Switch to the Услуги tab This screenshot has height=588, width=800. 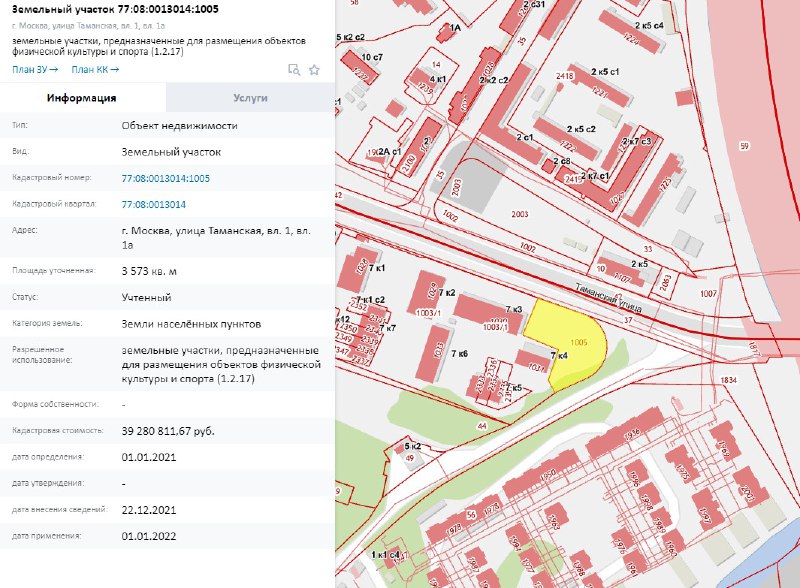(x=251, y=97)
